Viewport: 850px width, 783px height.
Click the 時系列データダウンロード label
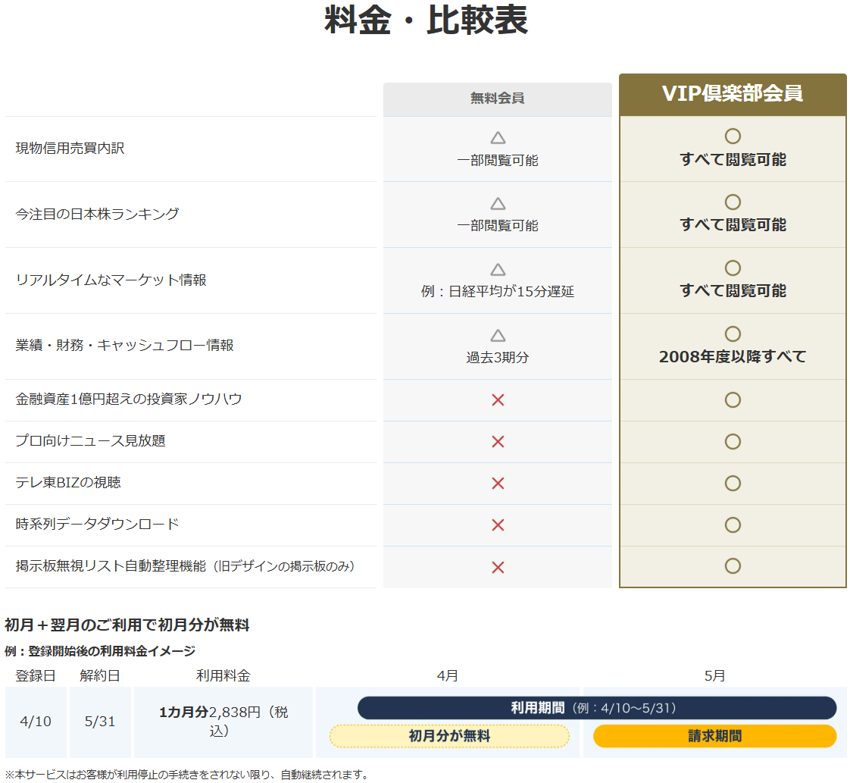[97, 524]
